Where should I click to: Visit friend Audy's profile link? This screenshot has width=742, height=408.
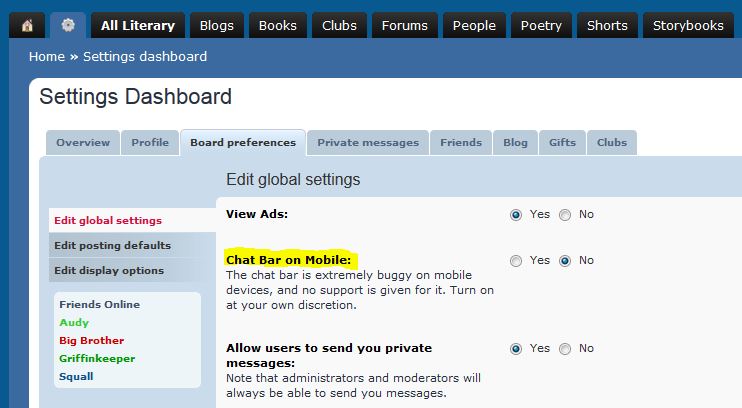74,322
